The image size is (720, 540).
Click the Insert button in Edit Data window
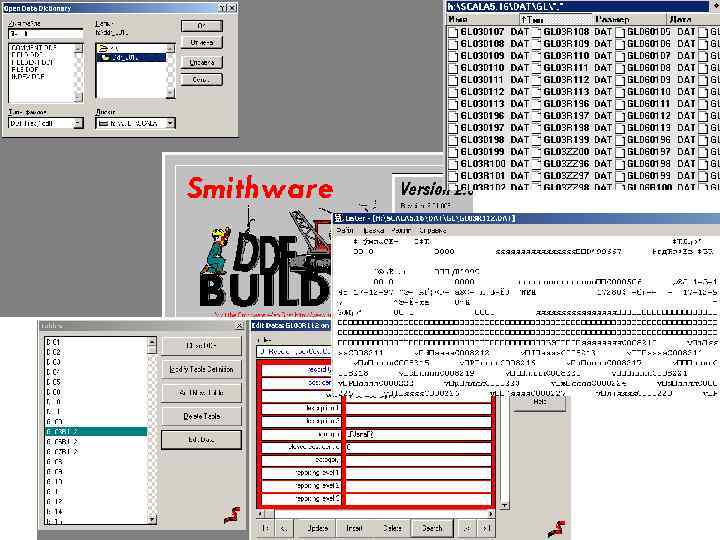354,528
